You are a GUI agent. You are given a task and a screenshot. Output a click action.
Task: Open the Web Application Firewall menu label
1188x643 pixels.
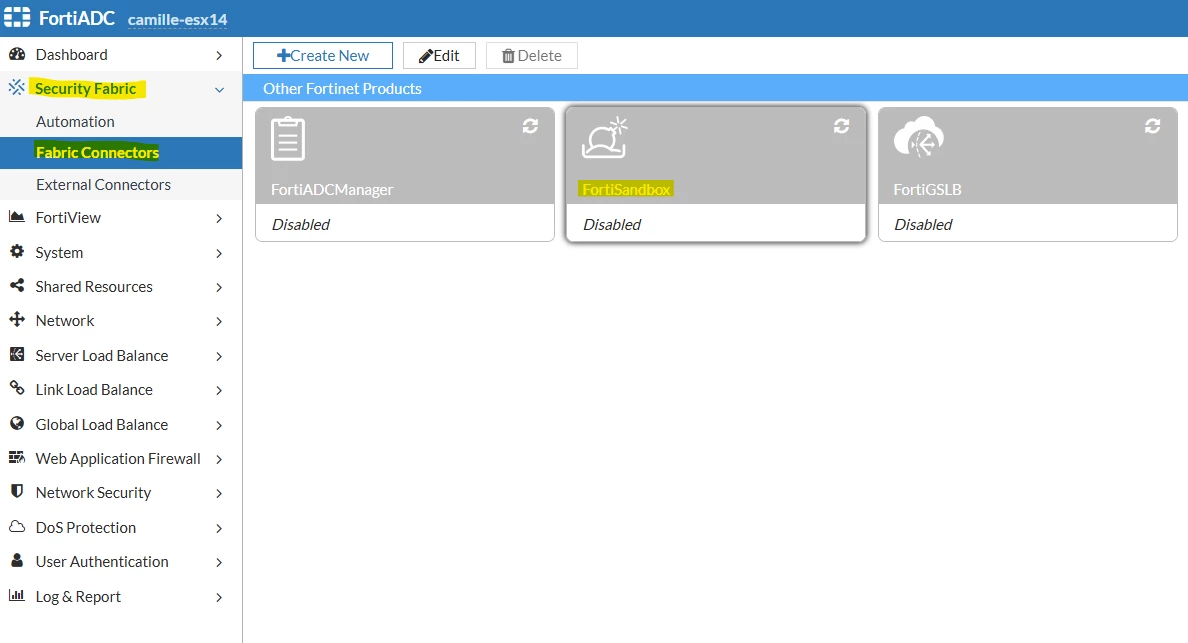118,458
